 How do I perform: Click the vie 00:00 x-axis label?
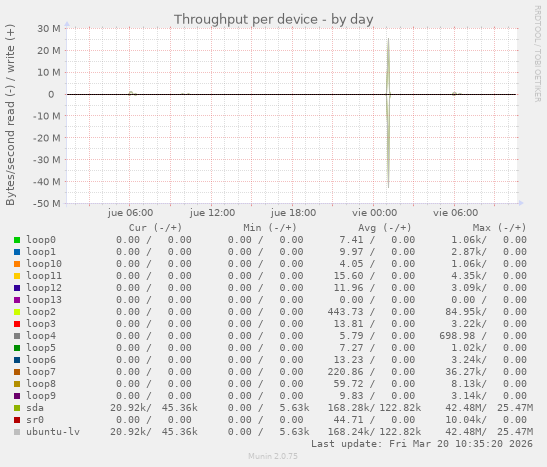(374, 213)
